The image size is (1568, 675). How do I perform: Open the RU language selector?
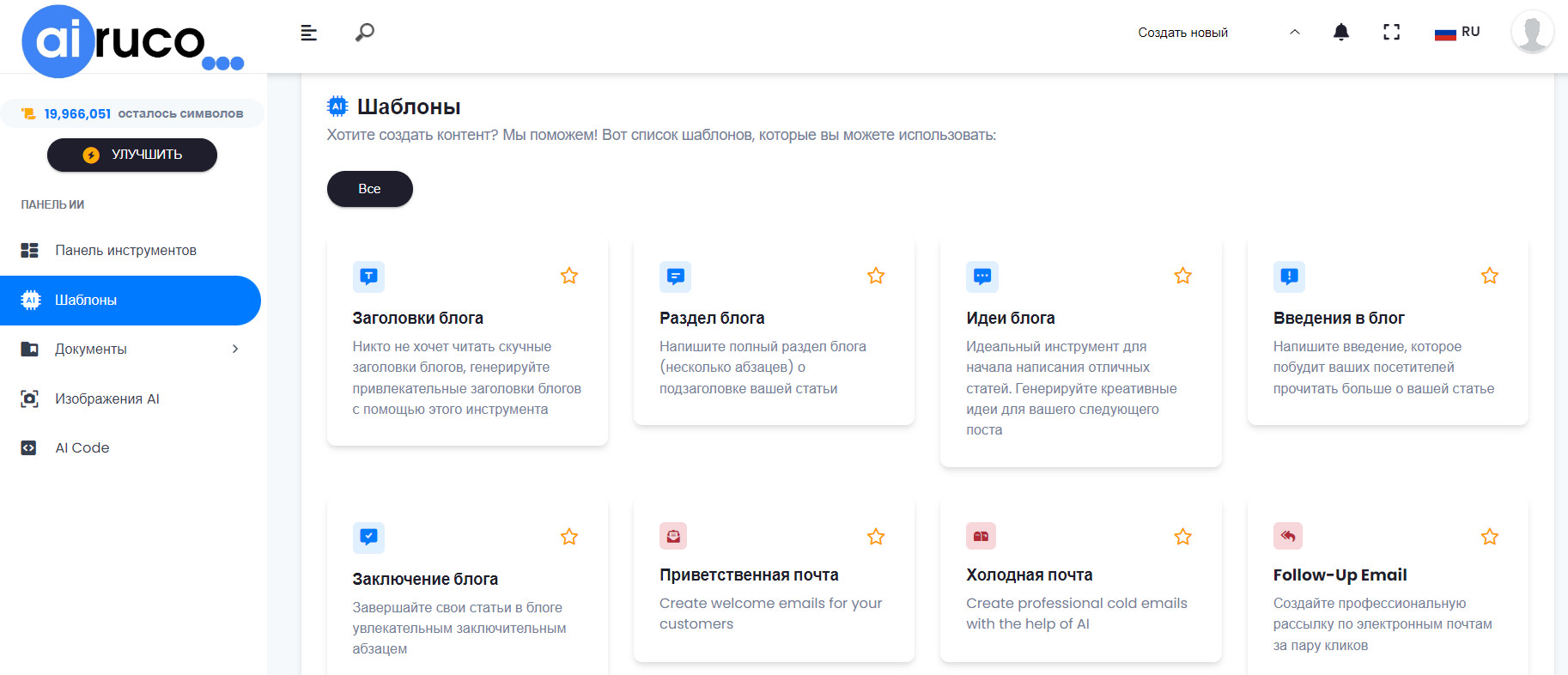pos(1457,33)
